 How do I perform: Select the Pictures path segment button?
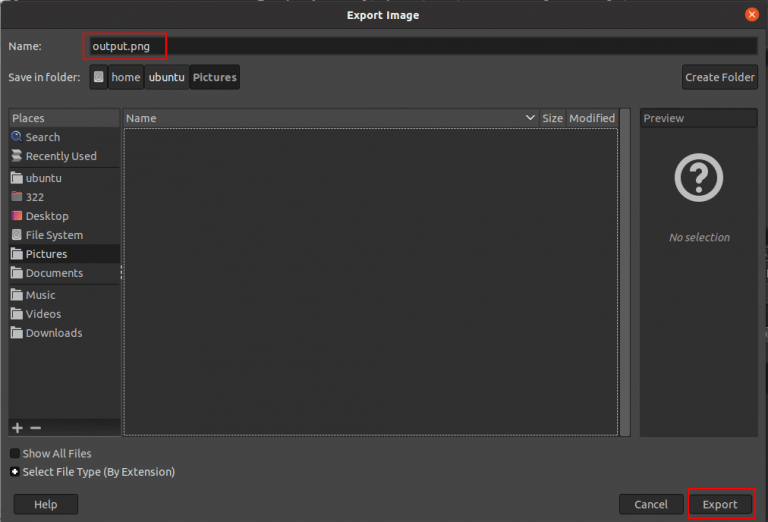click(x=215, y=77)
